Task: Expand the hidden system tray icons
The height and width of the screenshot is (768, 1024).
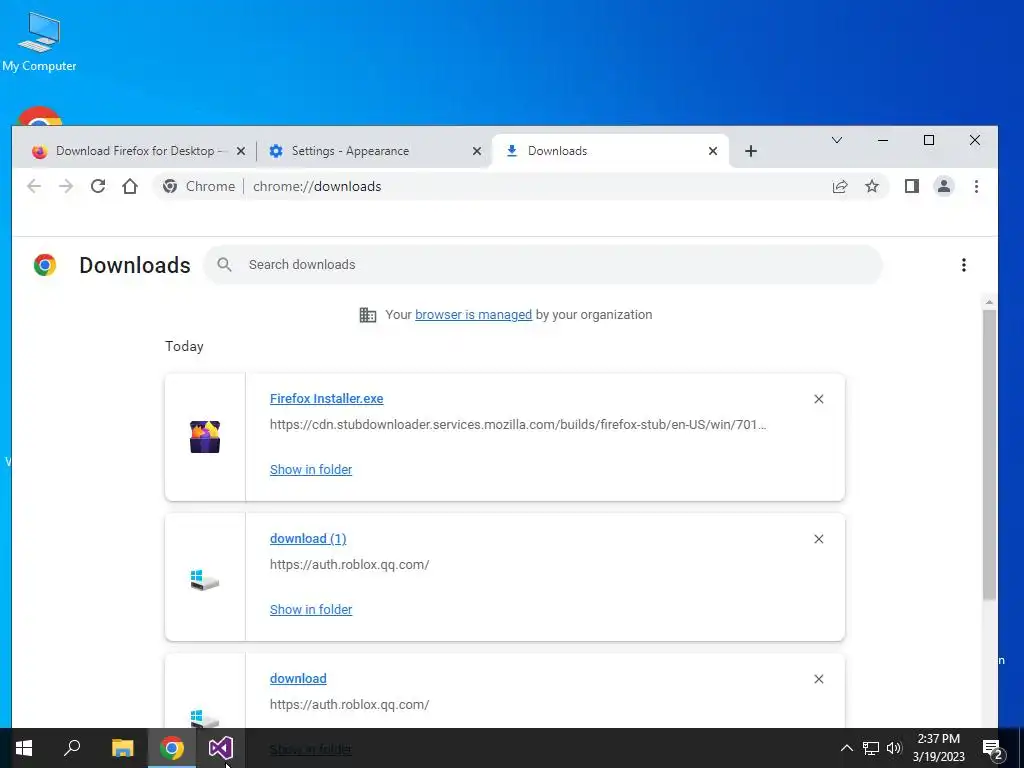Action: (x=846, y=748)
